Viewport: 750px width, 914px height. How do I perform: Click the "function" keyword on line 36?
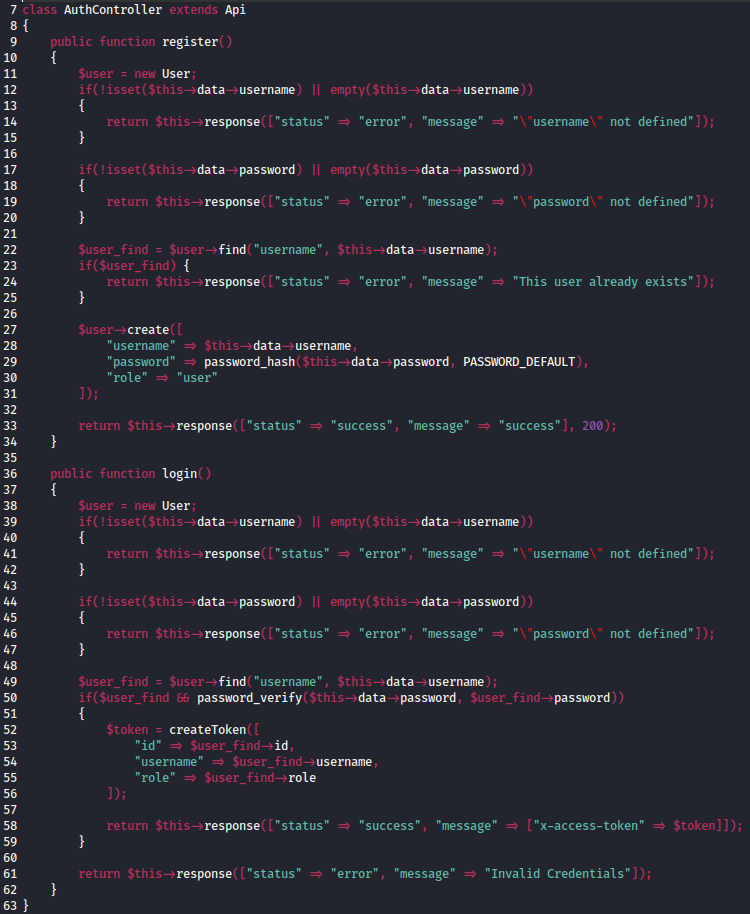(x=127, y=473)
